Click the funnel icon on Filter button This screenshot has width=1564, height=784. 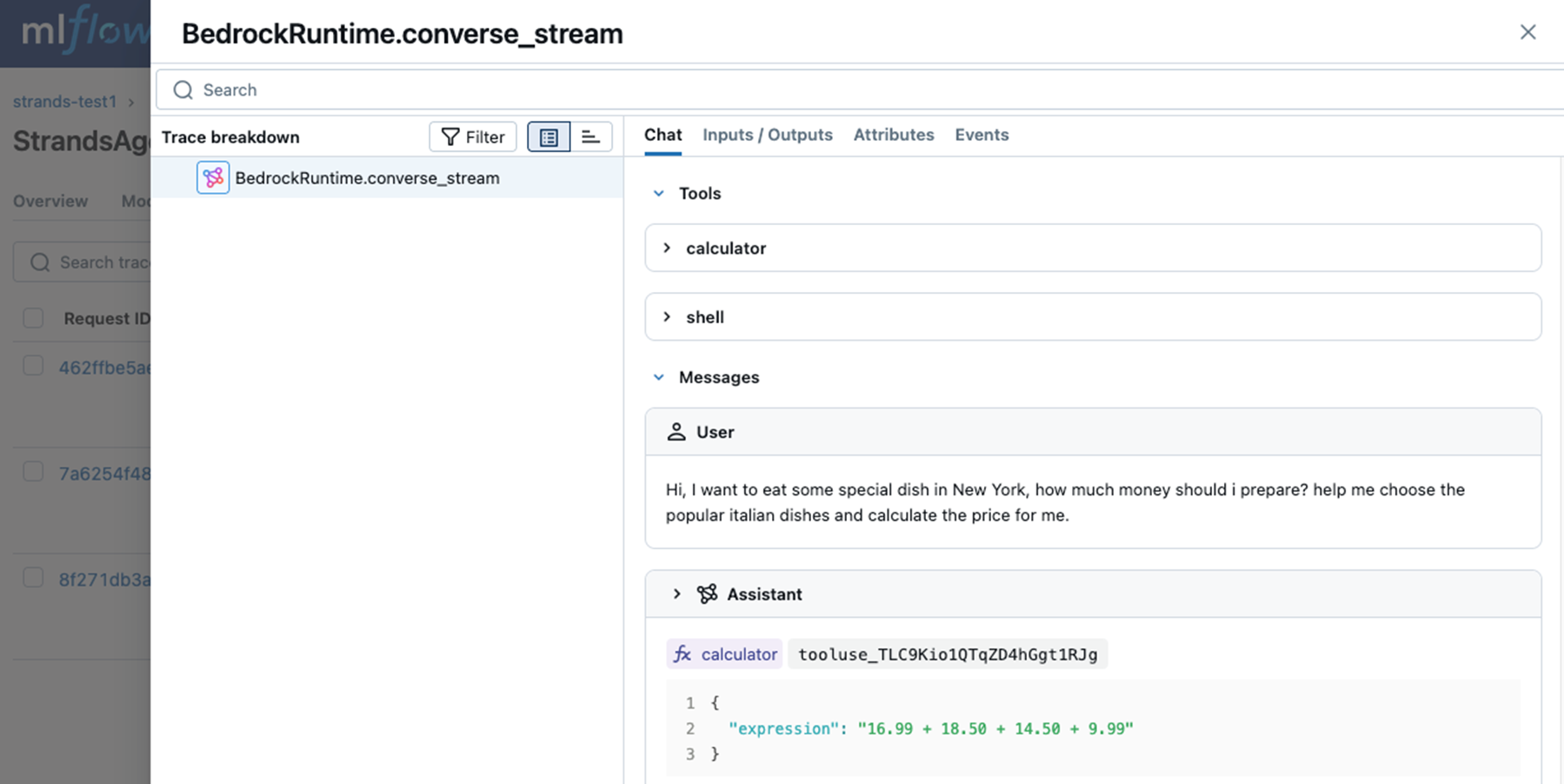click(x=450, y=136)
